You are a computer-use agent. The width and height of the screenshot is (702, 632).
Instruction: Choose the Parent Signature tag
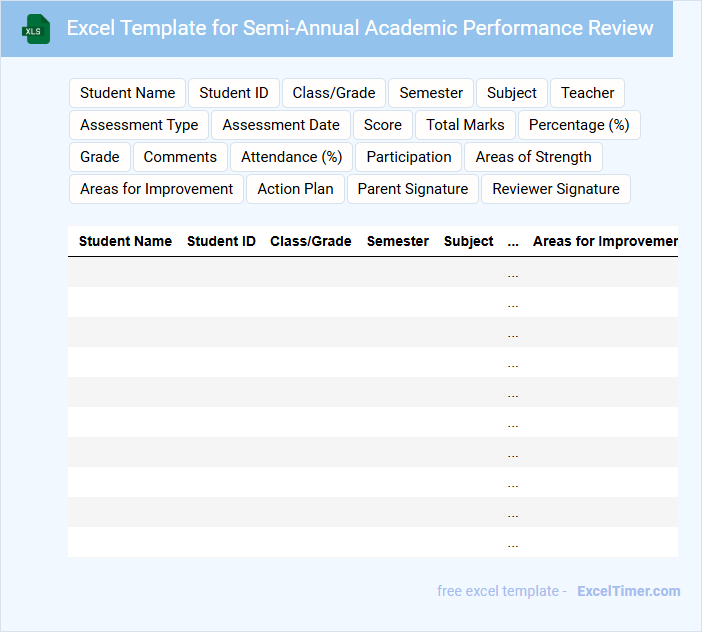pyautogui.click(x=413, y=189)
